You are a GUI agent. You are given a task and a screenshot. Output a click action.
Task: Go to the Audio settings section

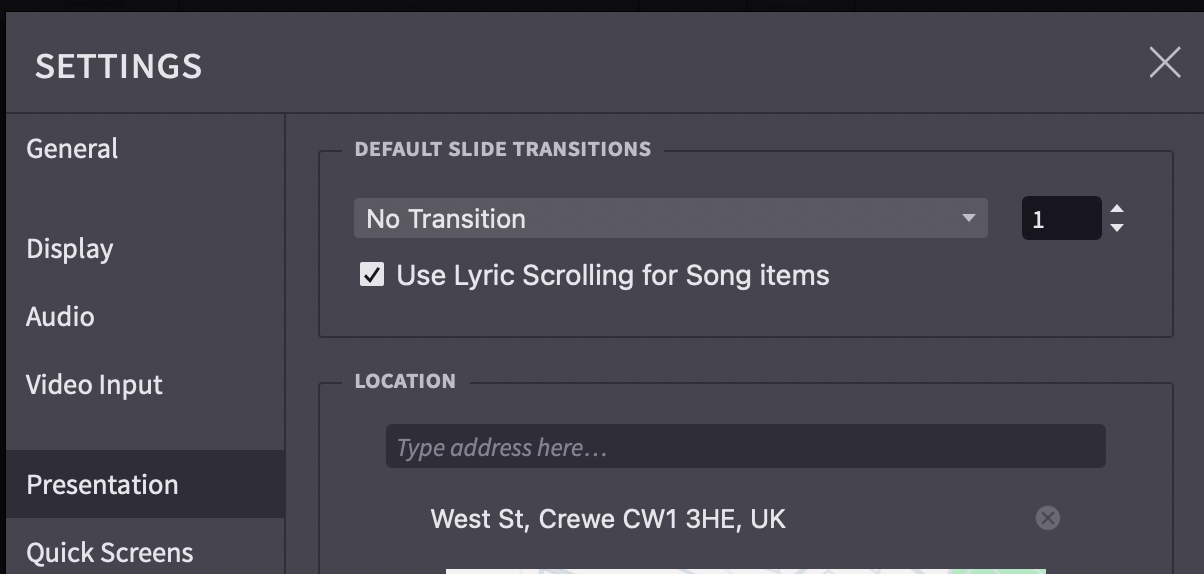click(60, 317)
